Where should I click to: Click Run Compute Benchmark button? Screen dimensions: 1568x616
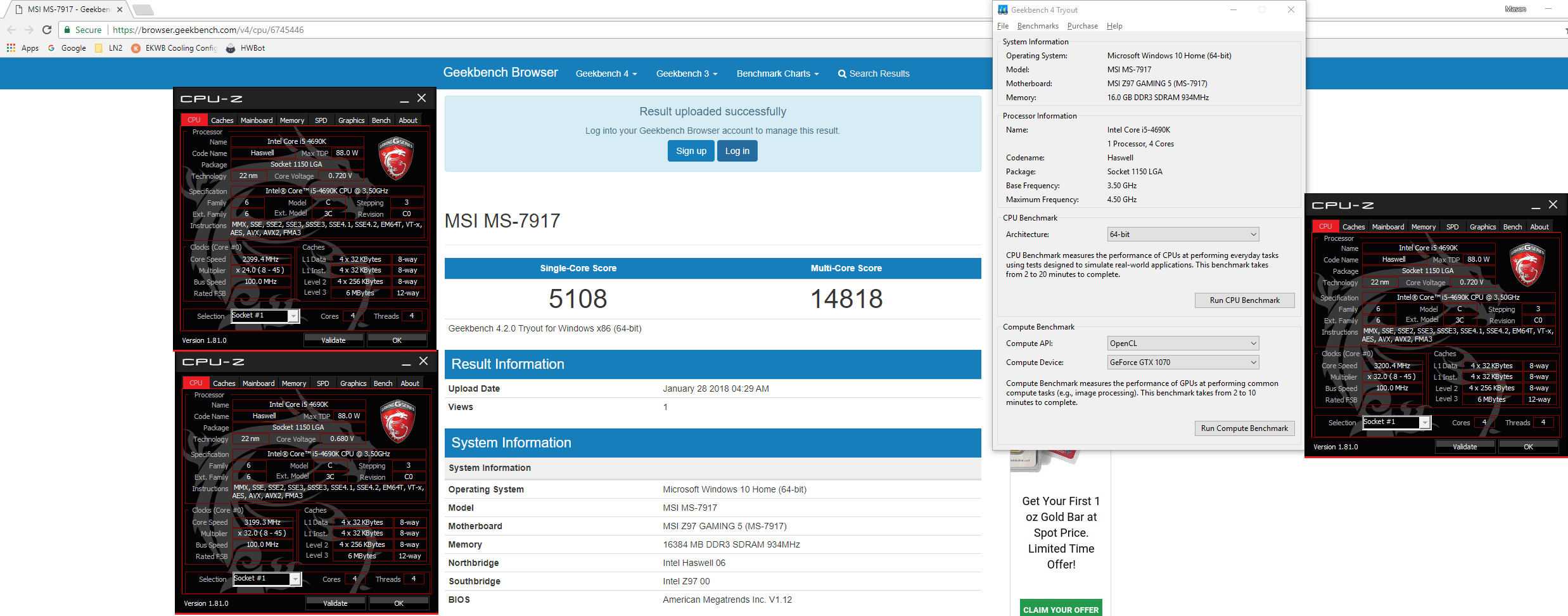pos(1244,428)
